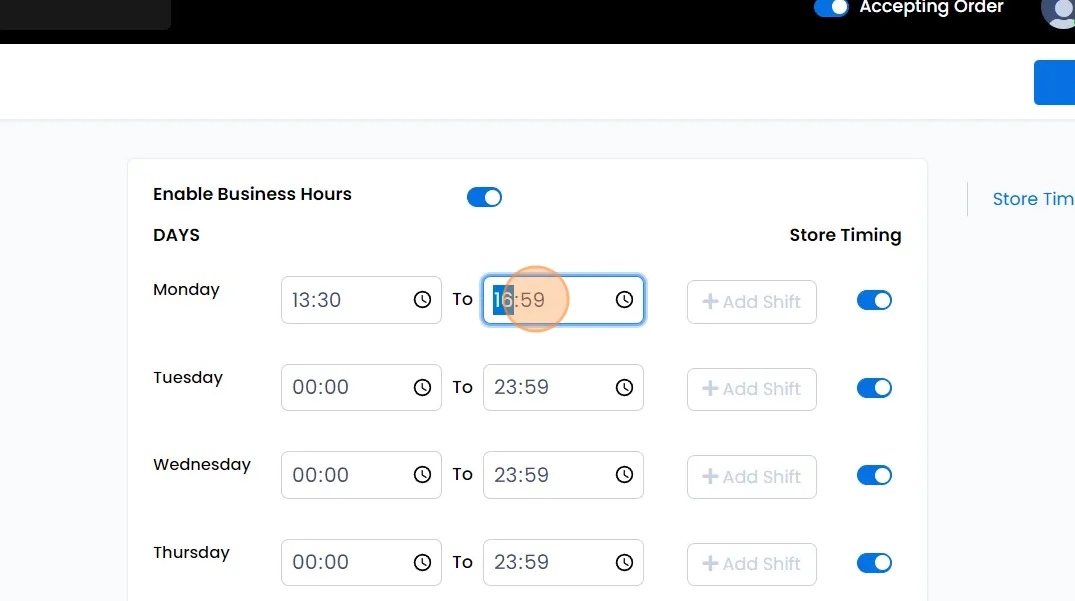Turn off Thursday store timing toggle

[874, 563]
